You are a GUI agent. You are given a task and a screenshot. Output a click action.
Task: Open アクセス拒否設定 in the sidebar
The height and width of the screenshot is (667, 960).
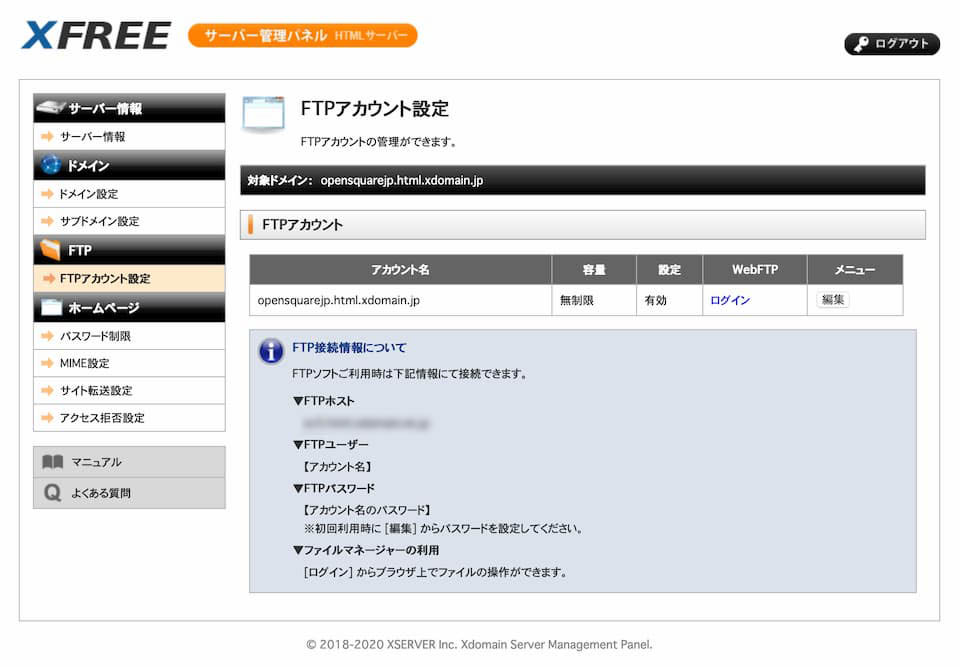coord(102,418)
